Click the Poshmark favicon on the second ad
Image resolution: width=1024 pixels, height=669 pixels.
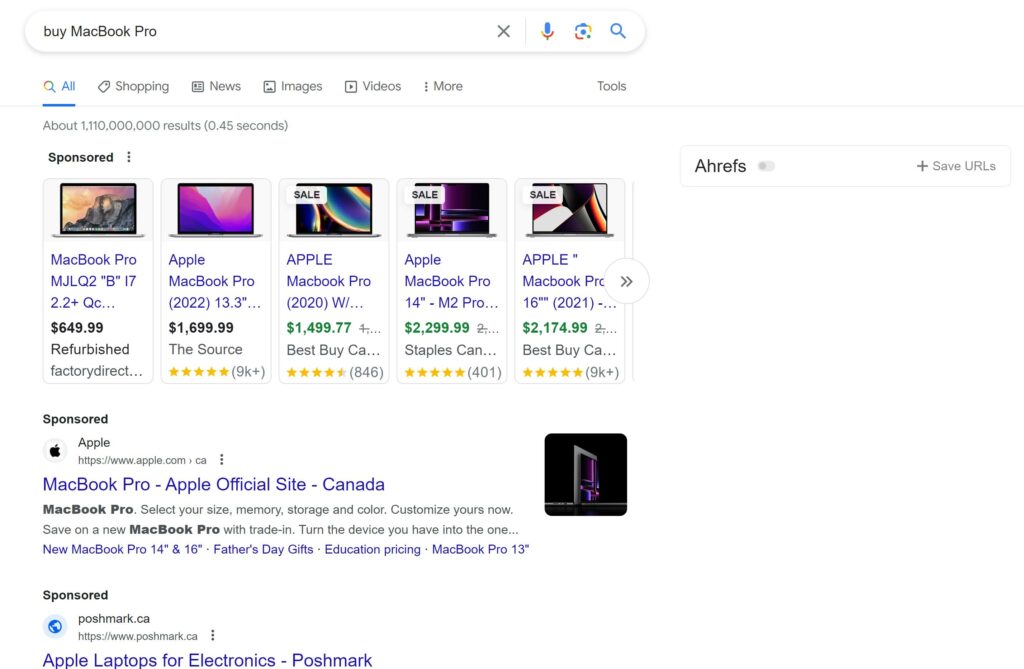point(55,626)
